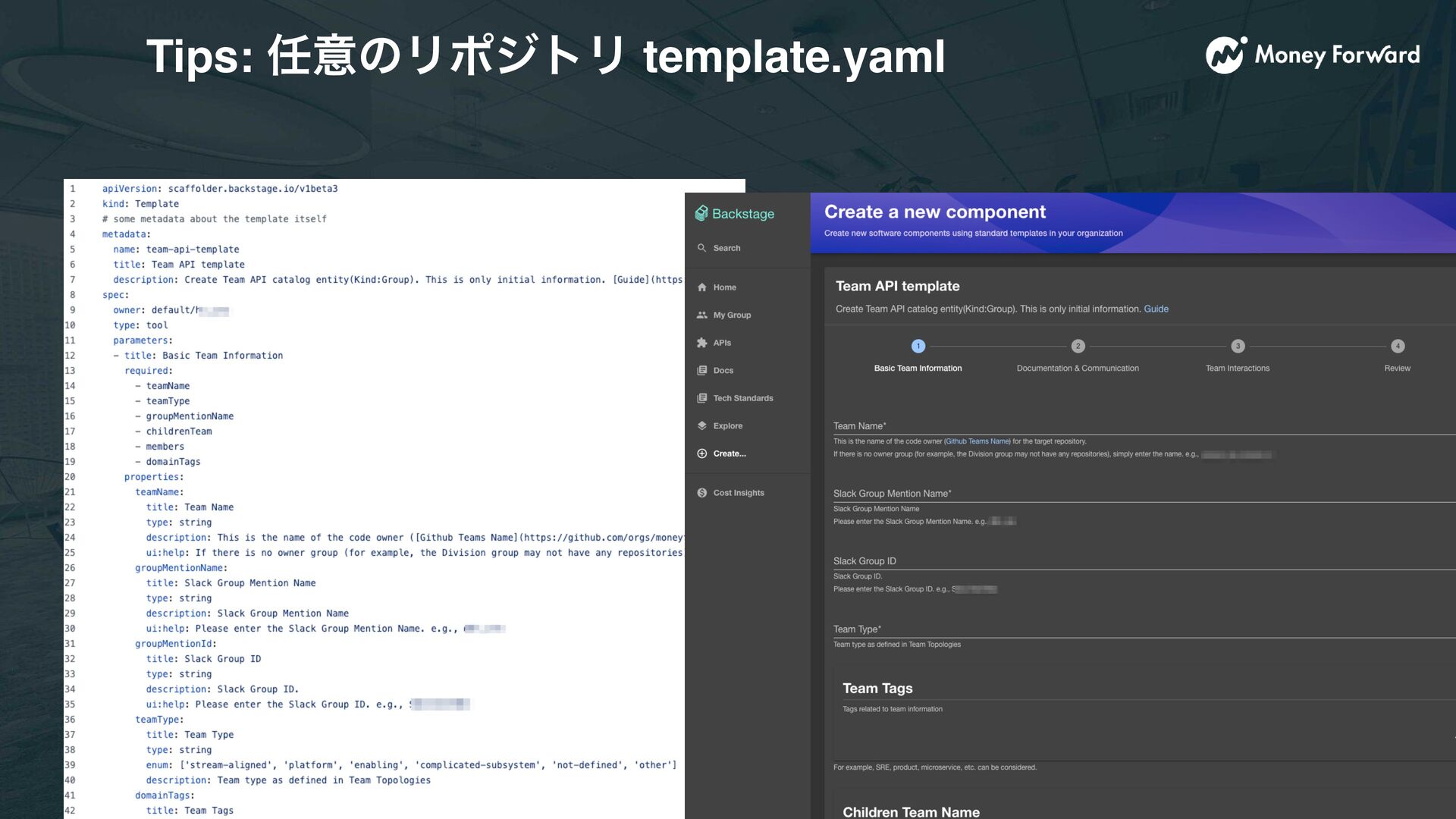
Task: Focus the Team Name input field
Action: tap(1144, 426)
